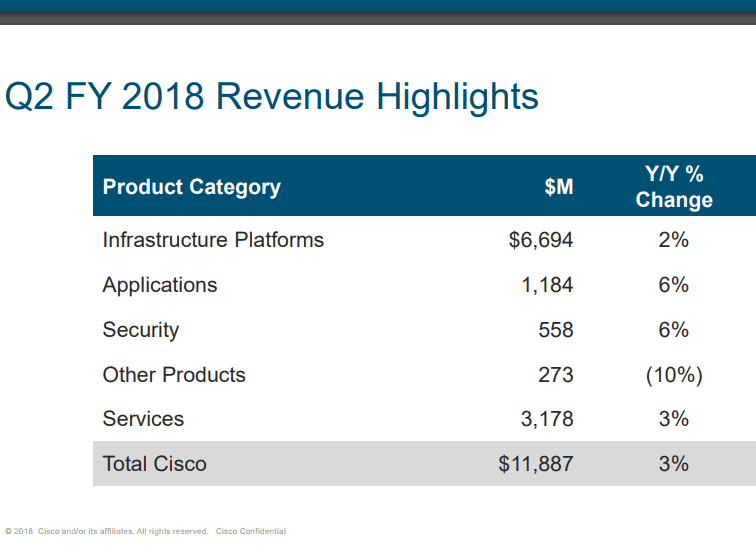The height and width of the screenshot is (552, 756).
Task: Click the $11,887 total revenue value
Action: click(x=536, y=464)
